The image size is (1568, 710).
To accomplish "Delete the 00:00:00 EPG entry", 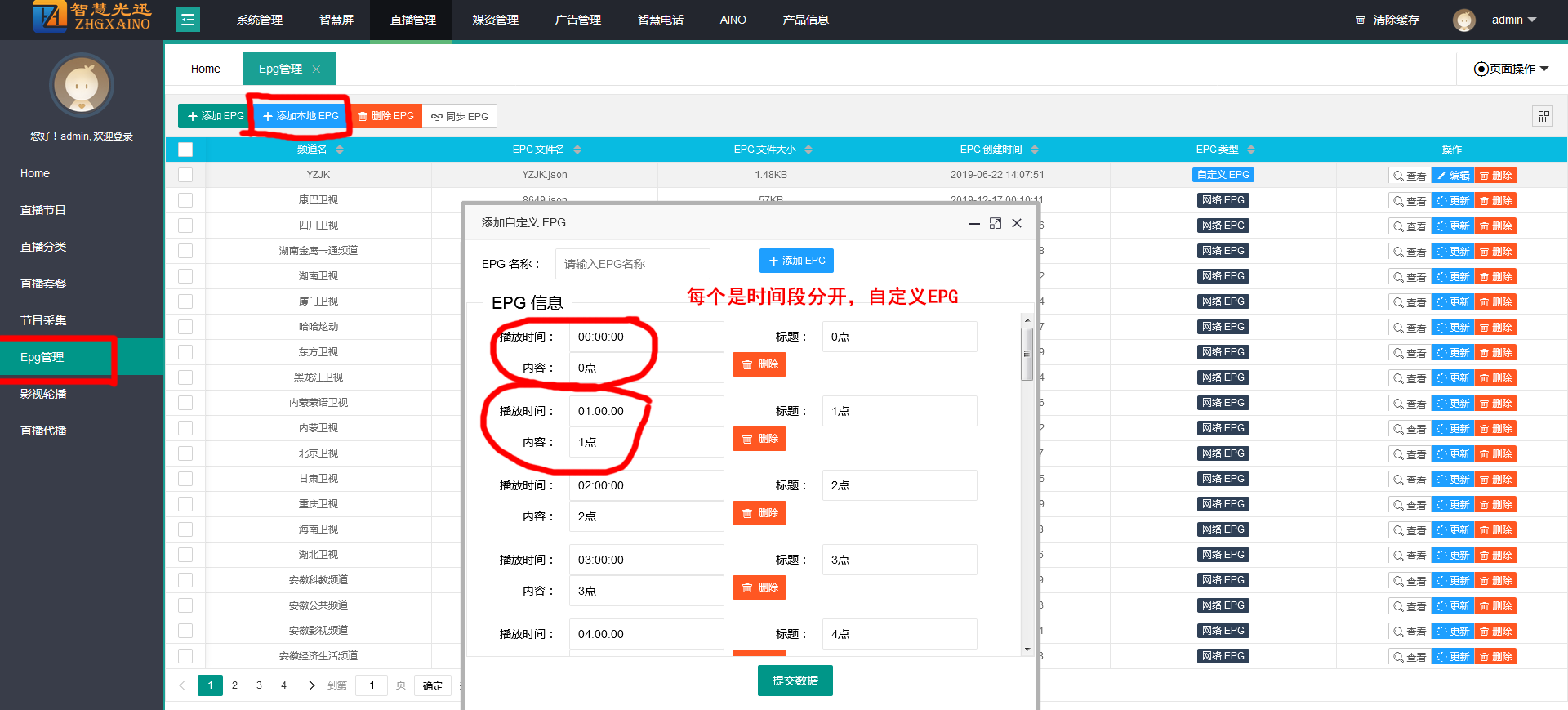I will pyautogui.click(x=759, y=364).
